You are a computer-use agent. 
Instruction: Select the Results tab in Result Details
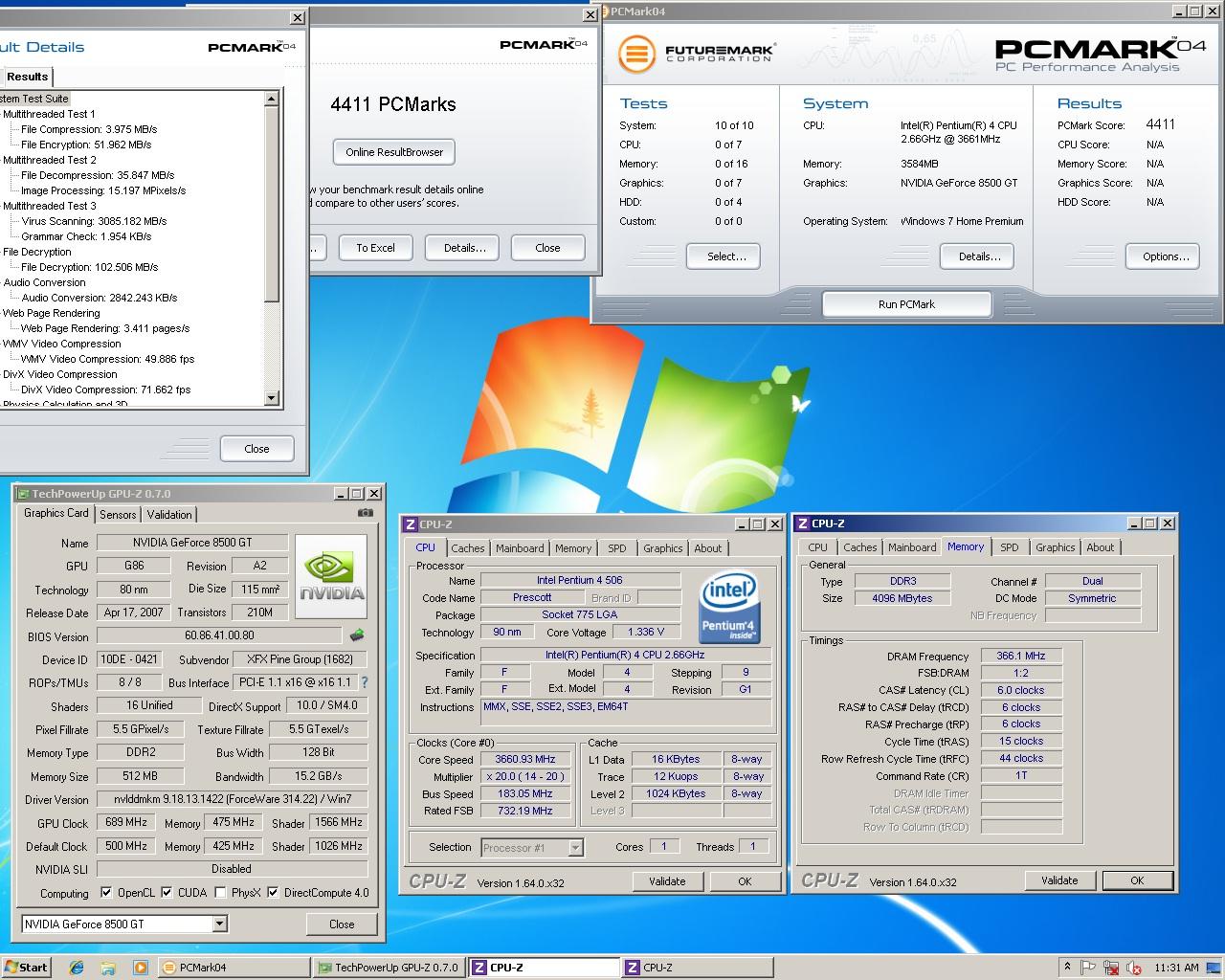click(x=27, y=77)
